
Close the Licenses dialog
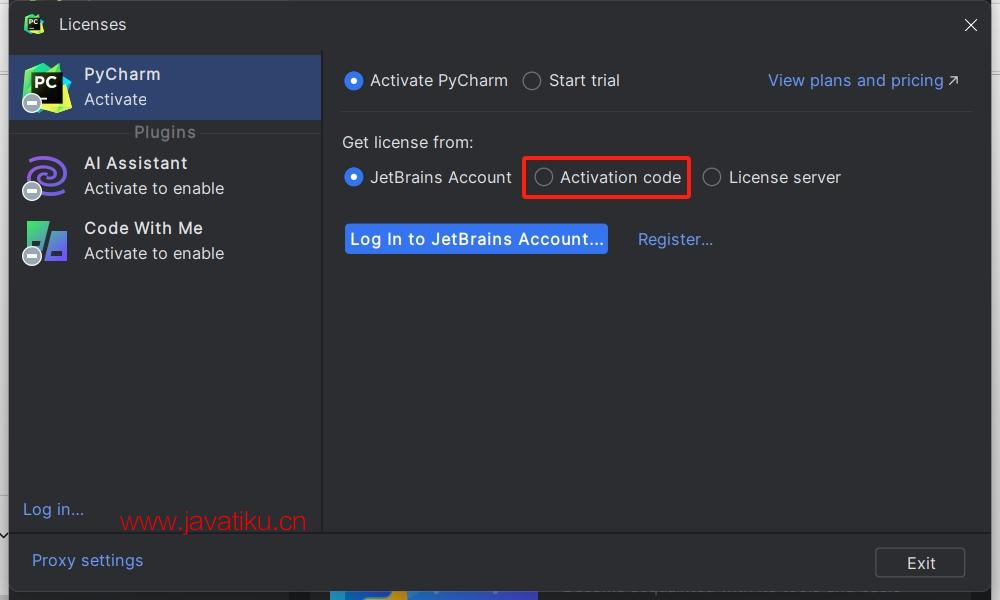(971, 25)
